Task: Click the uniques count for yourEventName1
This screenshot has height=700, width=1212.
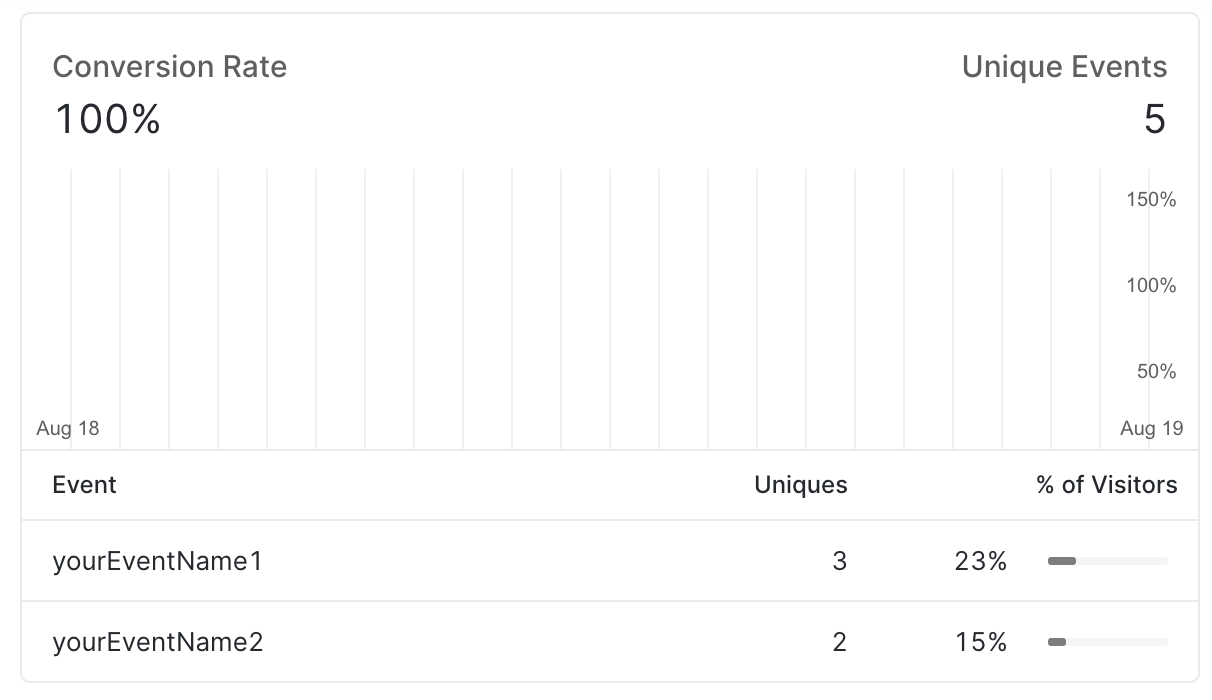Action: tap(839, 561)
